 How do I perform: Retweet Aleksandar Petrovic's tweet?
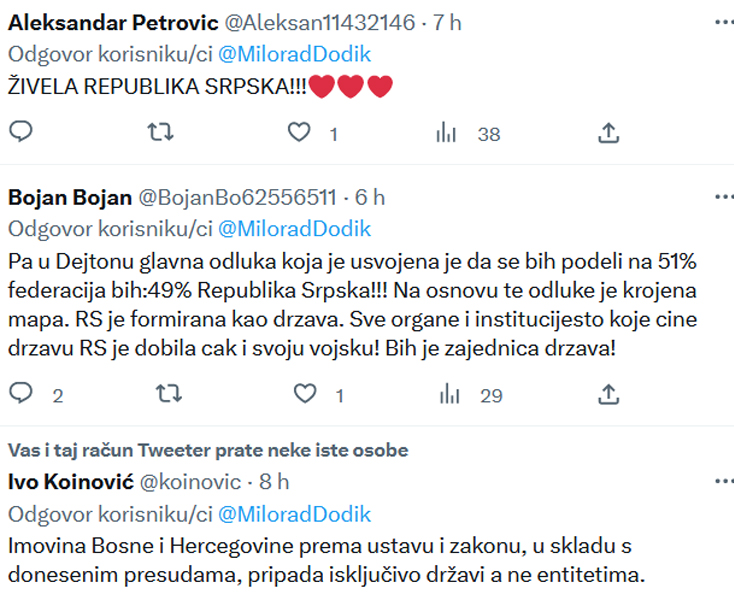161,132
